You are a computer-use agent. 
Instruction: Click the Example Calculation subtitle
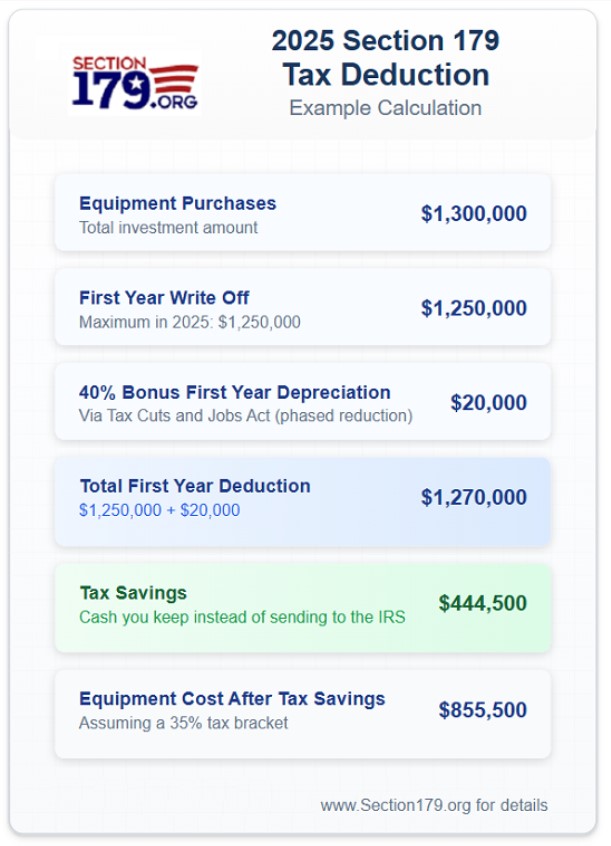point(385,108)
